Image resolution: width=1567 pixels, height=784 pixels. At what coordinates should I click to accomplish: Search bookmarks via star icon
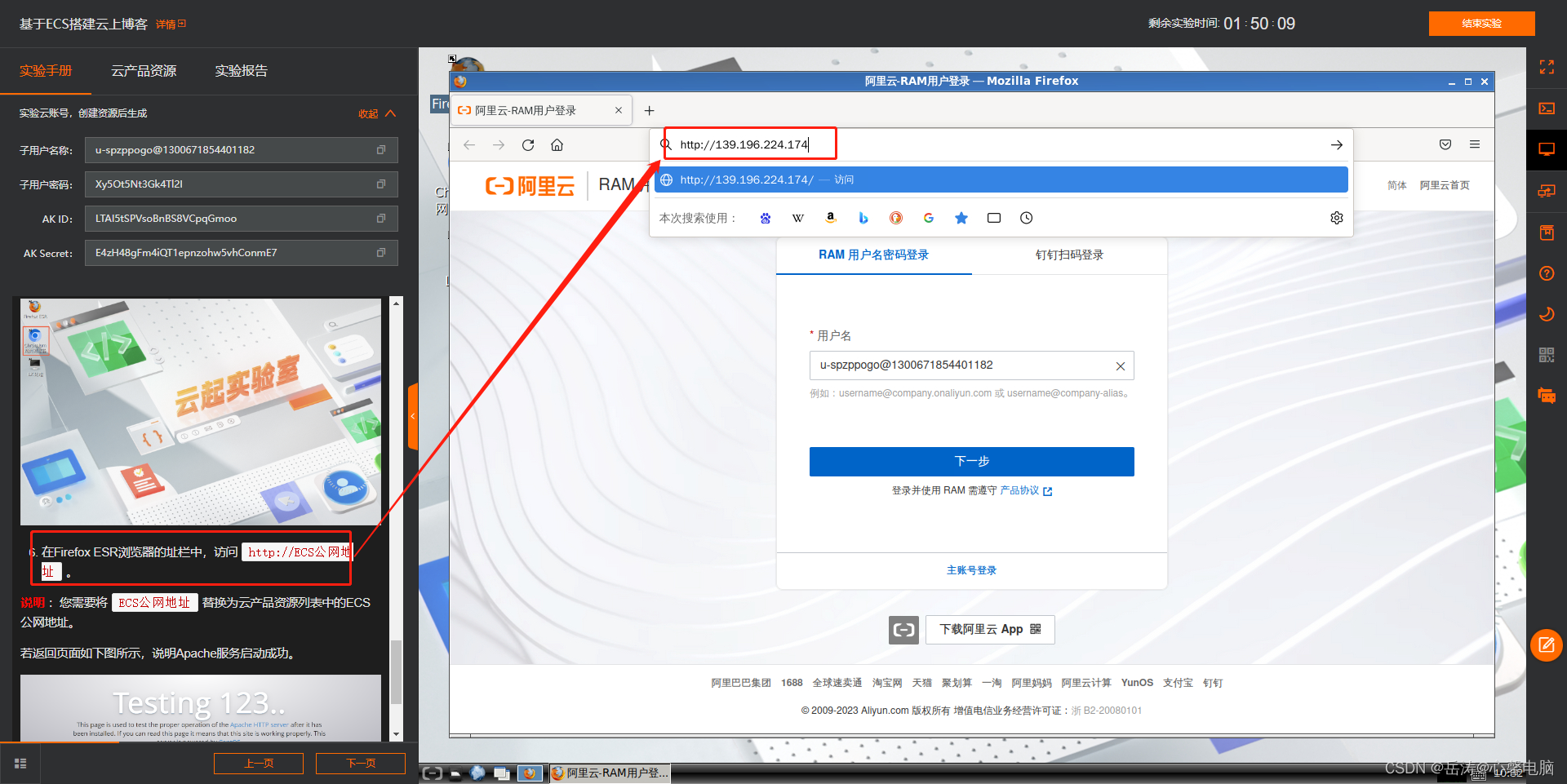click(961, 218)
